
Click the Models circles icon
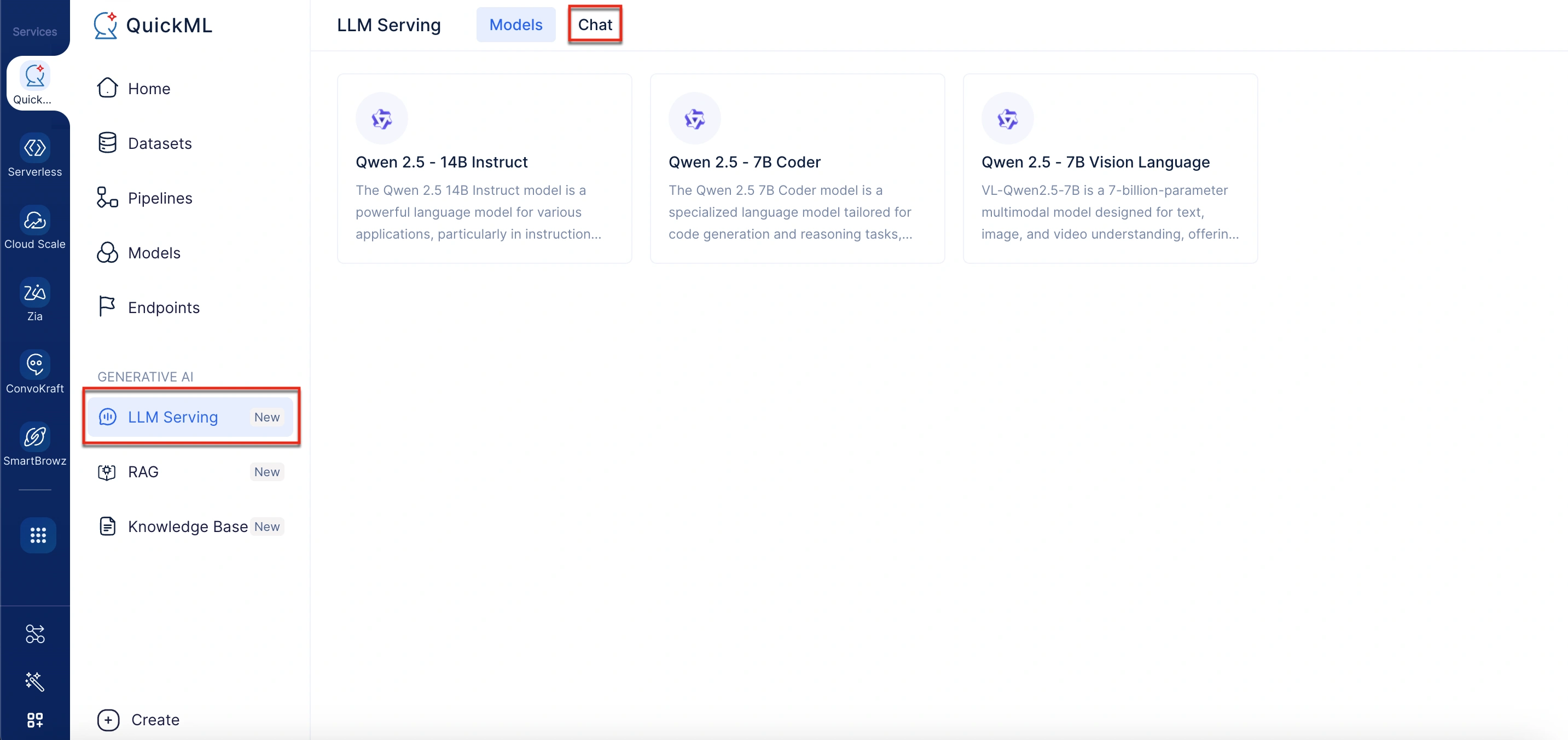point(107,252)
